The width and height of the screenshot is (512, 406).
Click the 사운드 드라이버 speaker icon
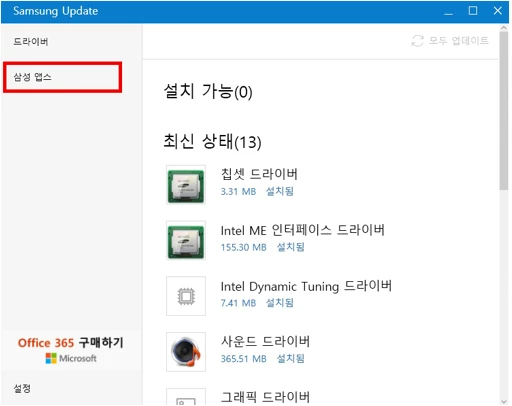(x=186, y=352)
